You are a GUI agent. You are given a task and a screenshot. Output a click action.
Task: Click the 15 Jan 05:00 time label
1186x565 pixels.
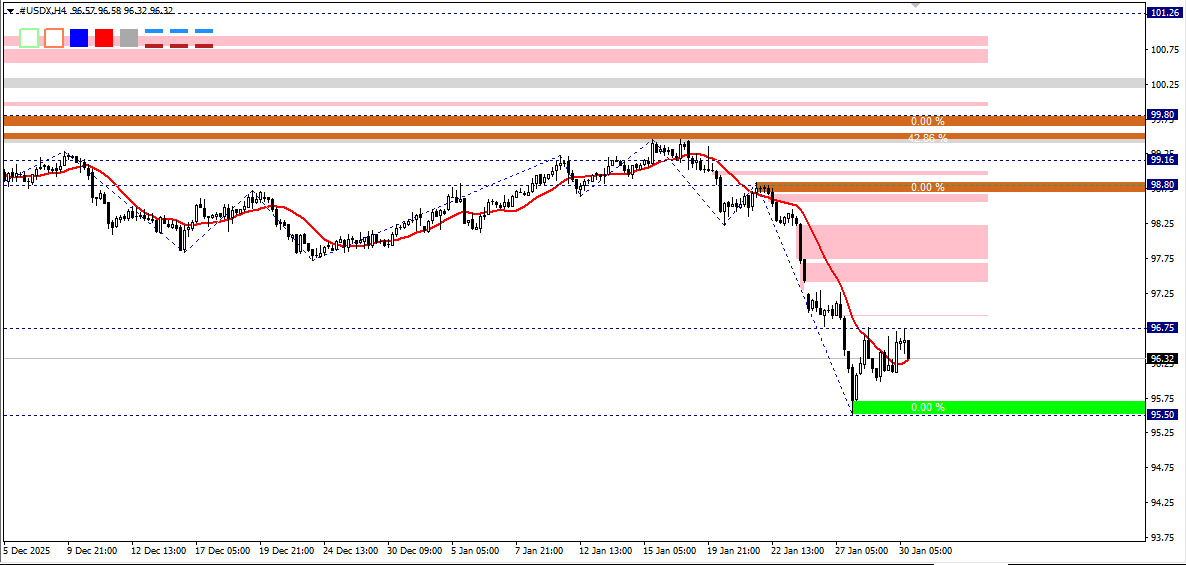670,551
